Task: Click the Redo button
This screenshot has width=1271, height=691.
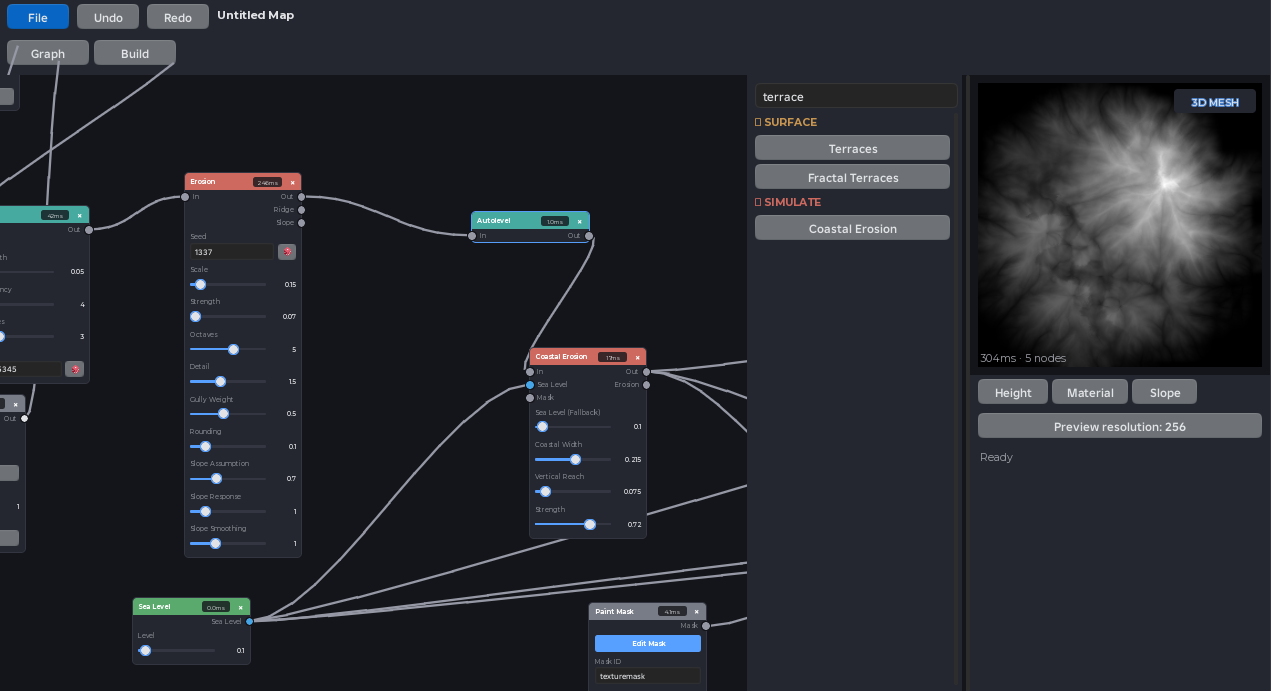Action: (x=178, y=17)
